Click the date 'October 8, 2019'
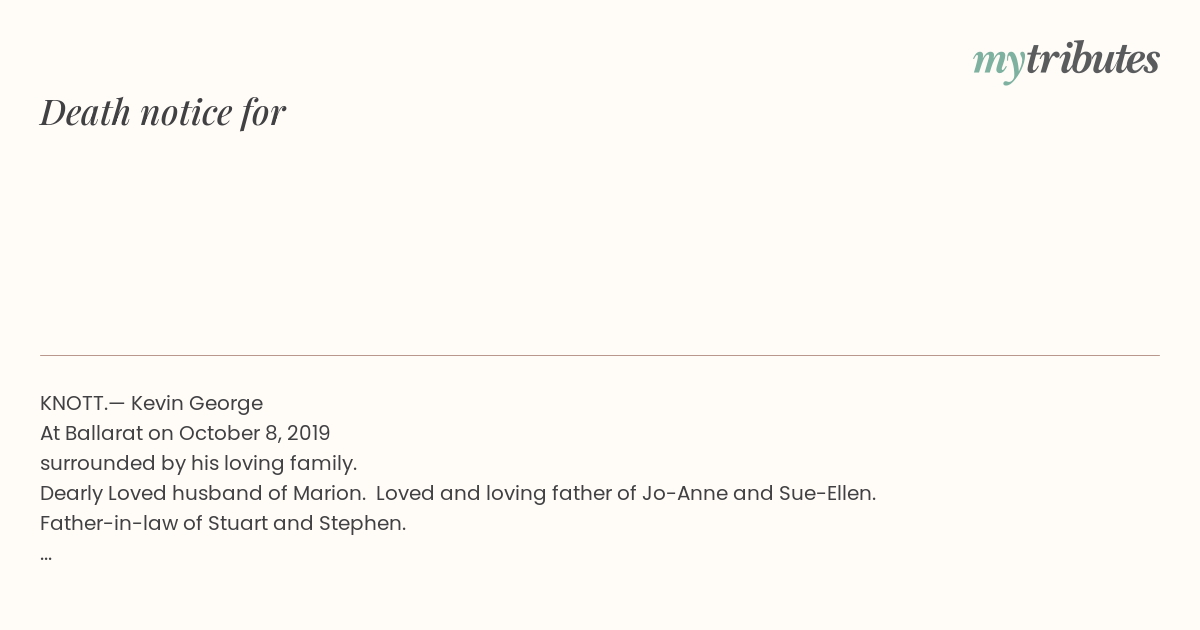This screenshot has width=1200, height=630. click(254, 433)
